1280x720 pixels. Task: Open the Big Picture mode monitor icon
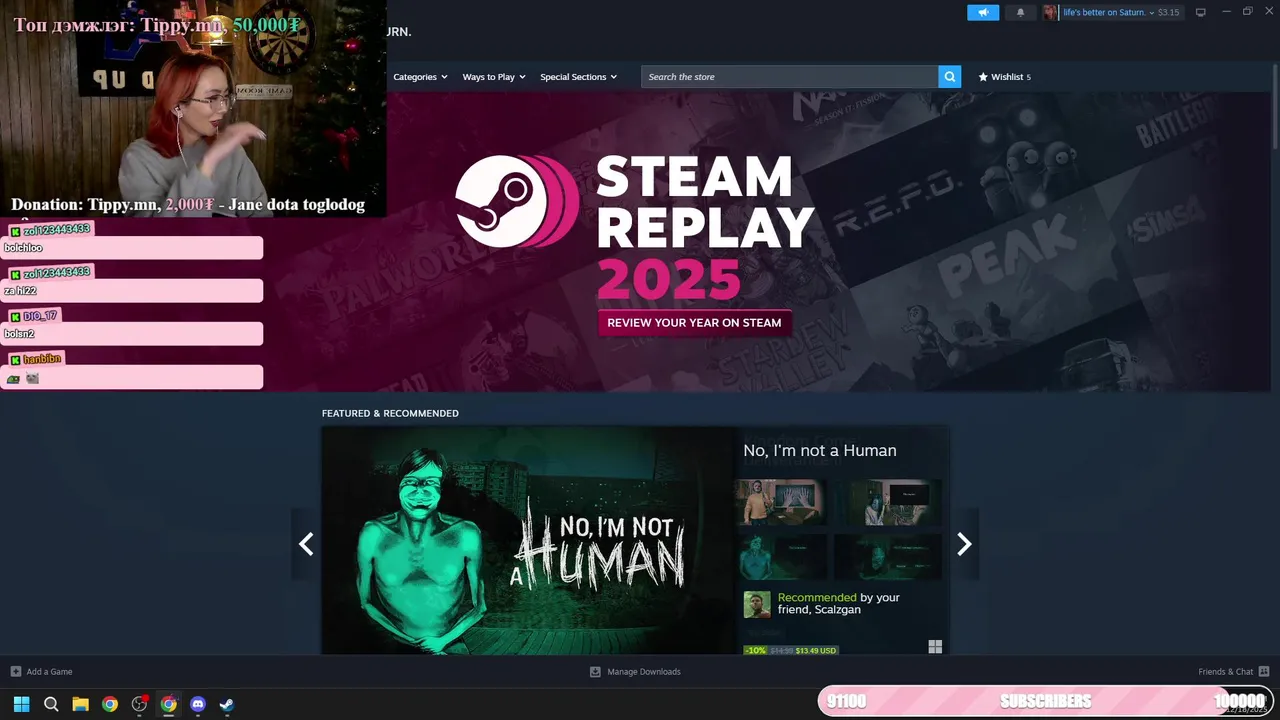[x=1200, y=12]
